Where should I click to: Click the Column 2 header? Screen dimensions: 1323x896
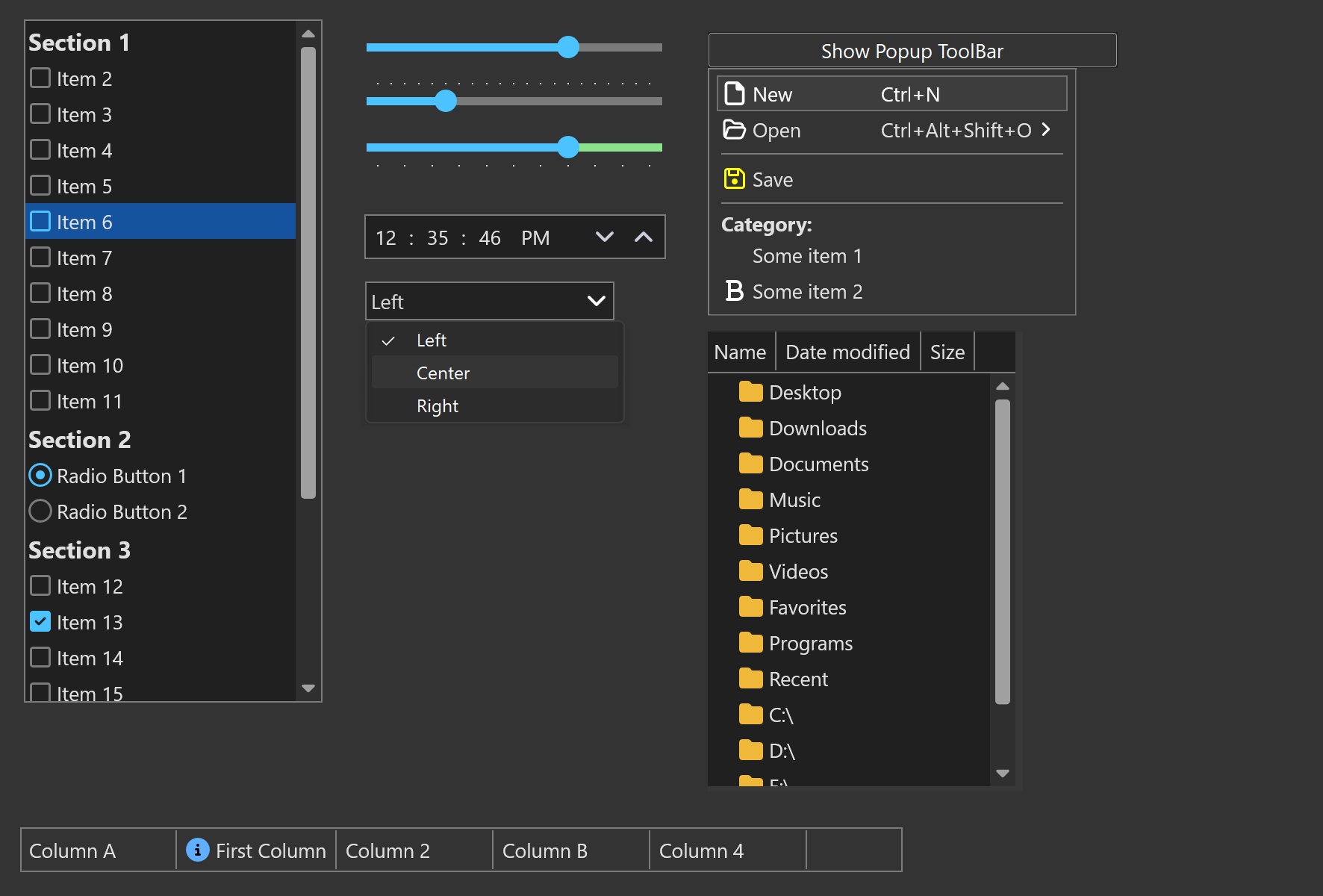(x=414, y=850)
